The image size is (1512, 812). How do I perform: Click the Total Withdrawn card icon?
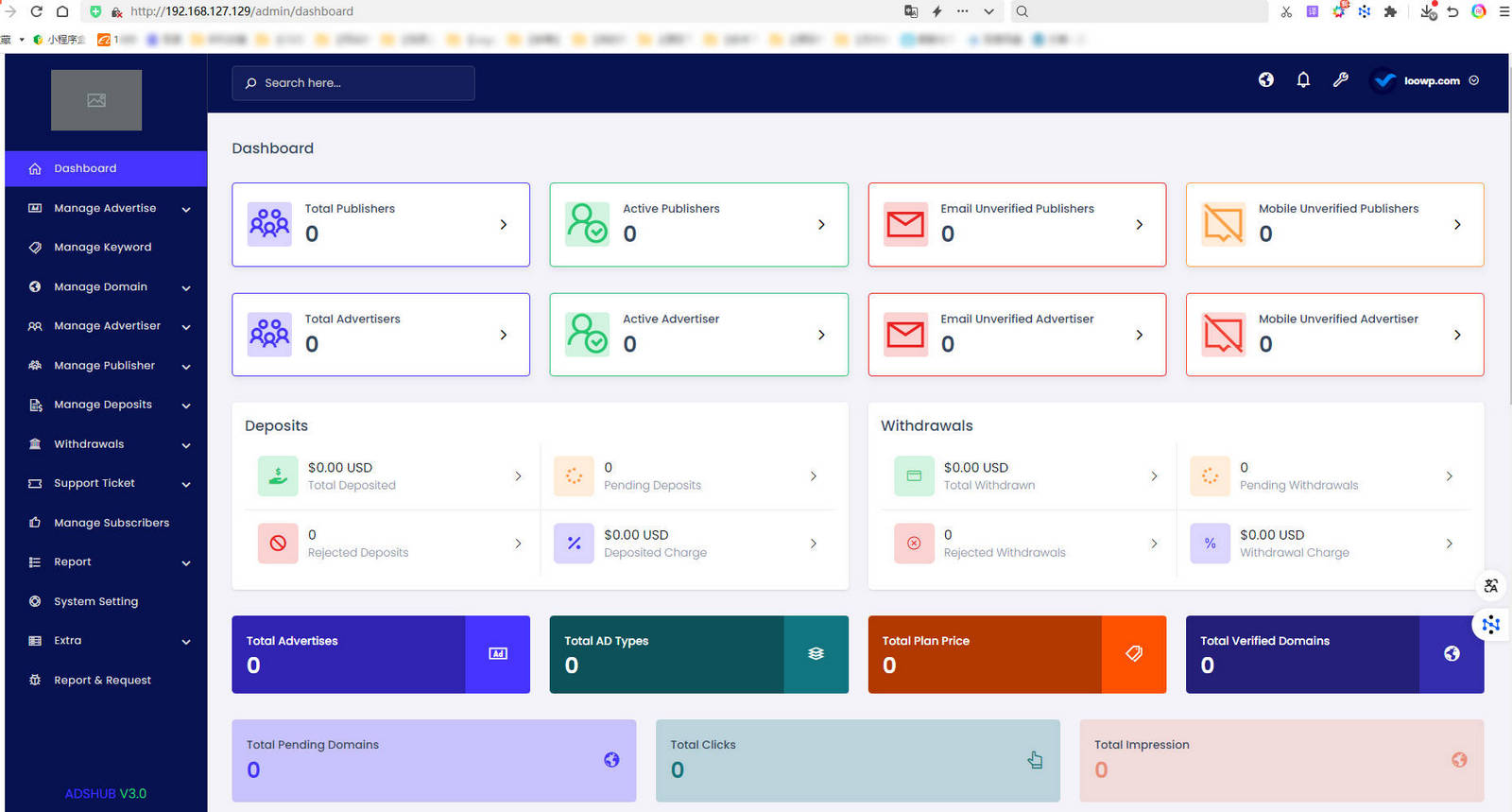914,476
